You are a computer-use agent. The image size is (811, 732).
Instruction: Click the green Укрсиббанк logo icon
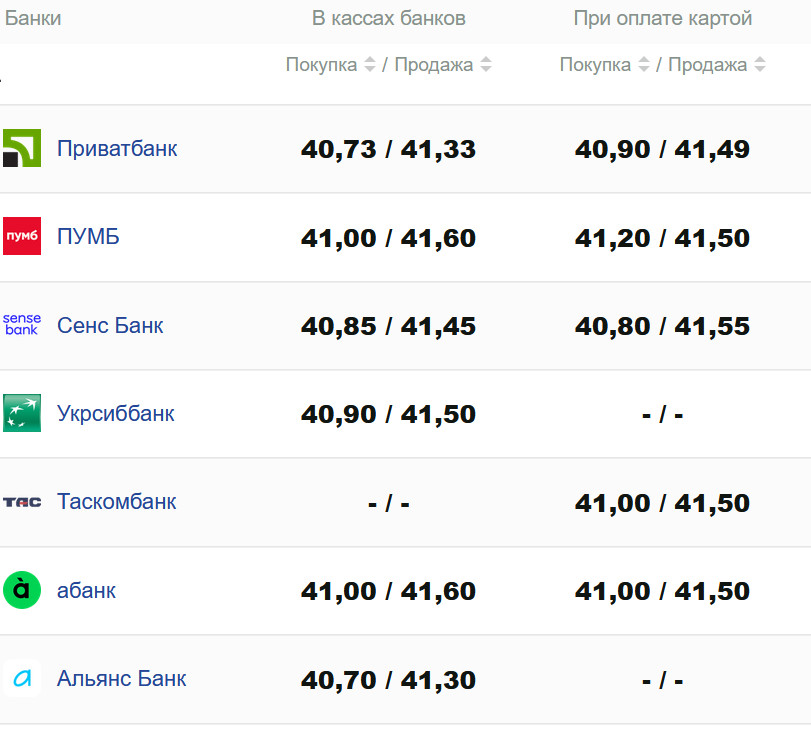point(22,412)
